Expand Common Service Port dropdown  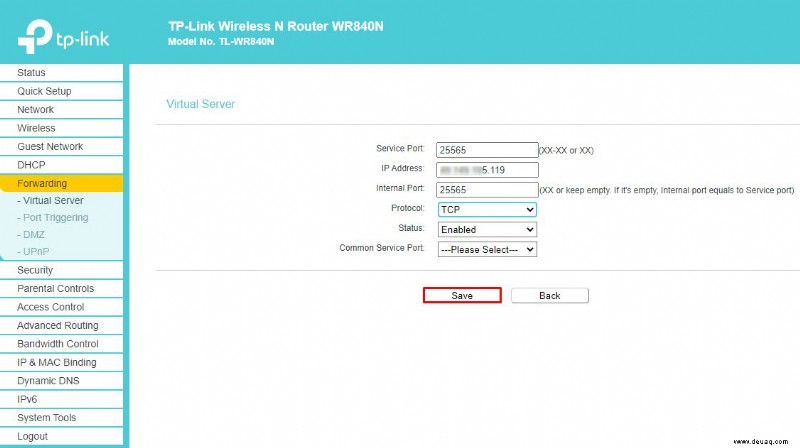coord(487,250)
